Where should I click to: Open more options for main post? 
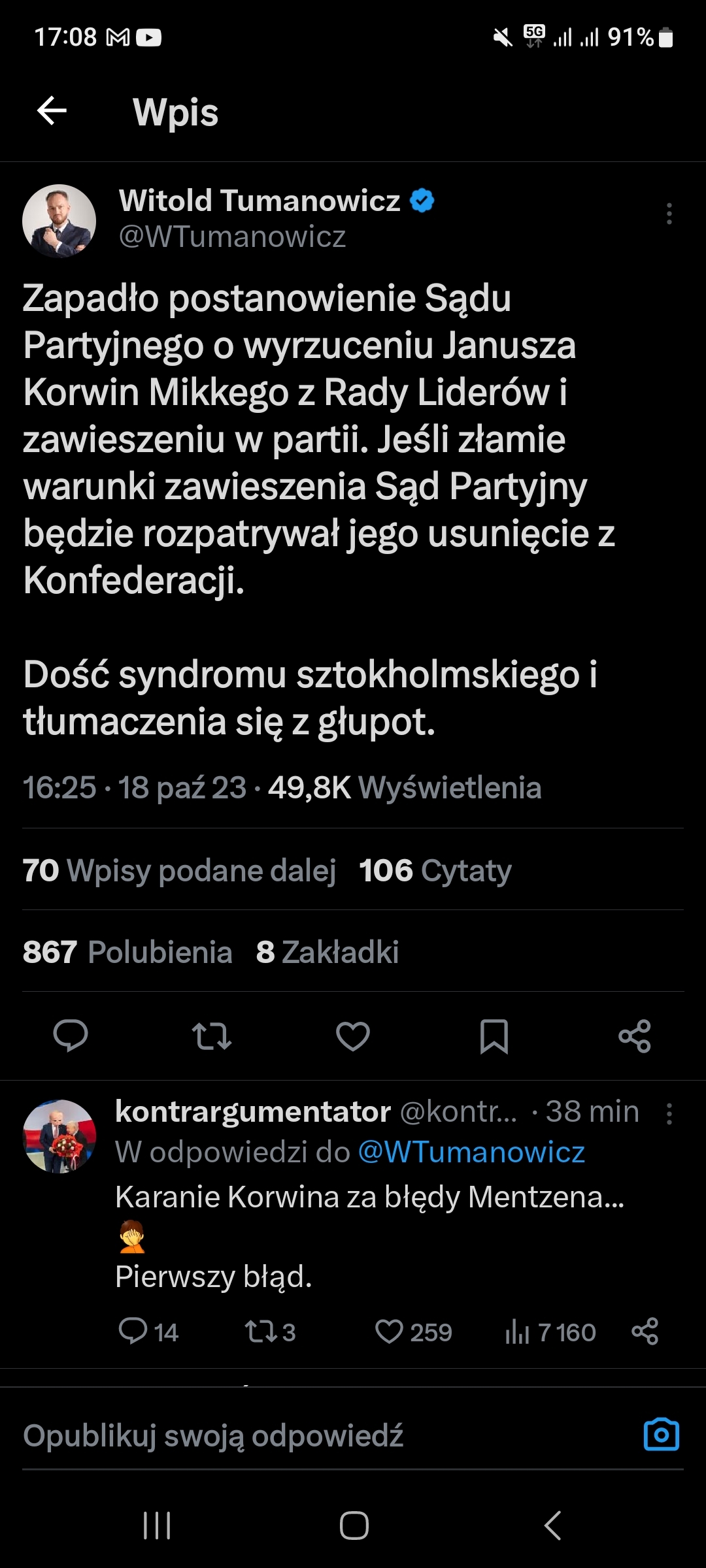(669, 214)
